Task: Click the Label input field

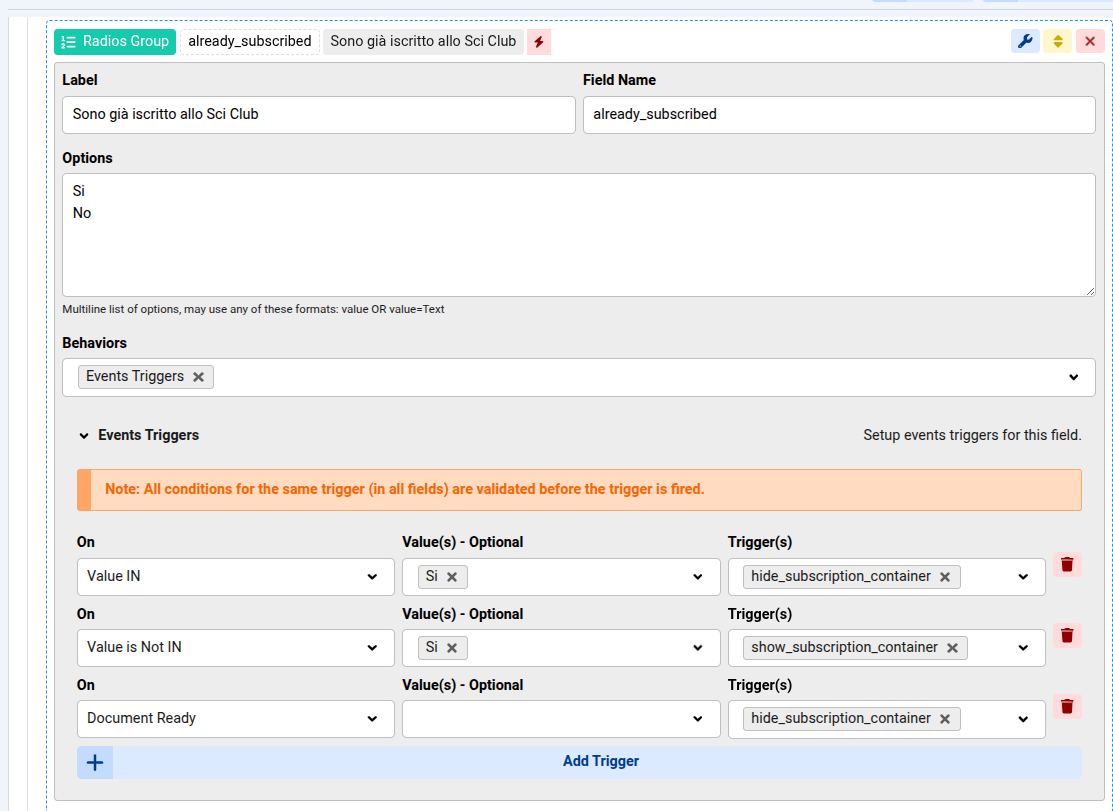Action: [318, 115]
